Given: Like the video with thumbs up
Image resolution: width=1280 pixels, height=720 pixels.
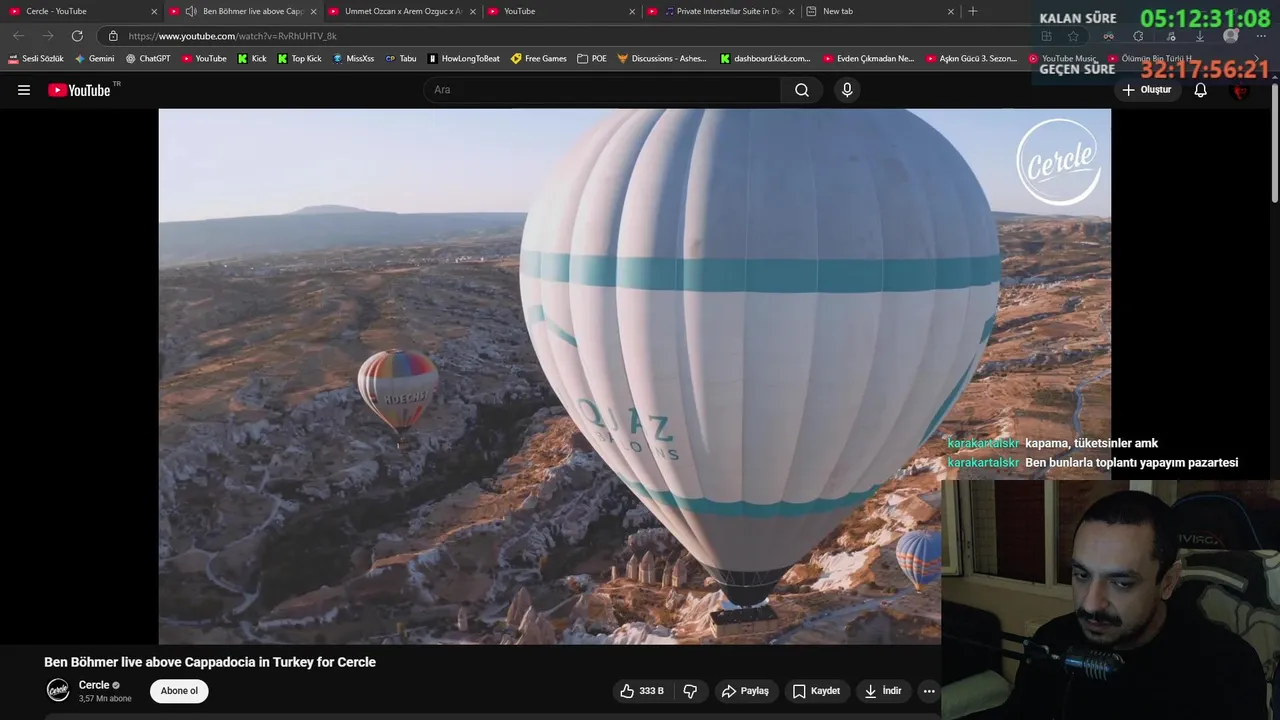Looking at the screenshot, I should click(642, 691).
